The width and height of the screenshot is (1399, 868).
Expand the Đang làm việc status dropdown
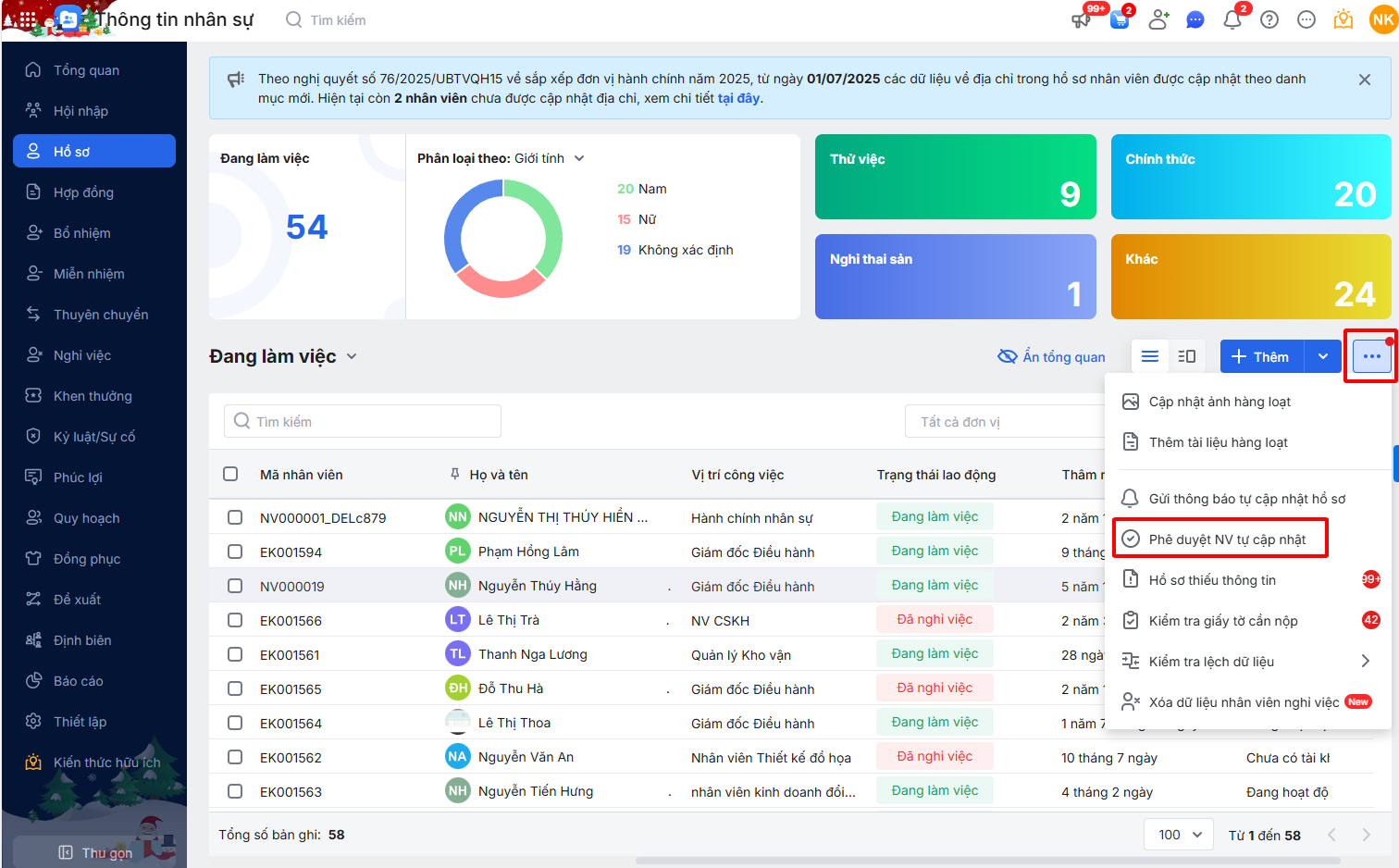click(x=352, y=356)
